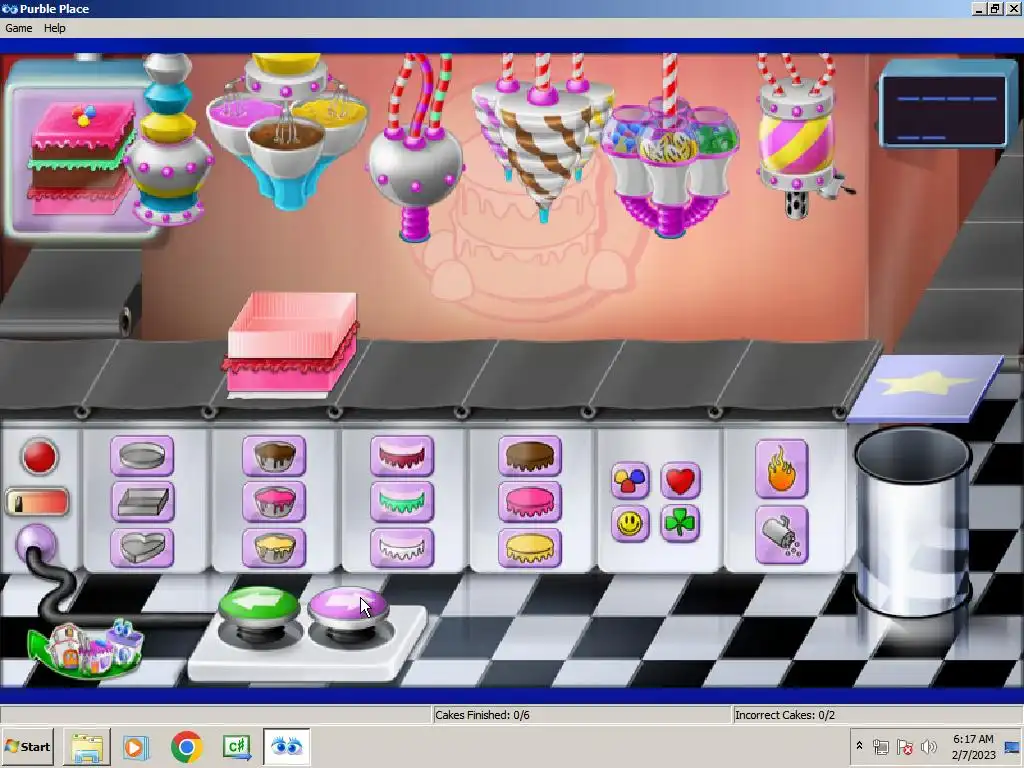
Task: Apply chocolate brown top frosting
Action: (x=530, y=455)
